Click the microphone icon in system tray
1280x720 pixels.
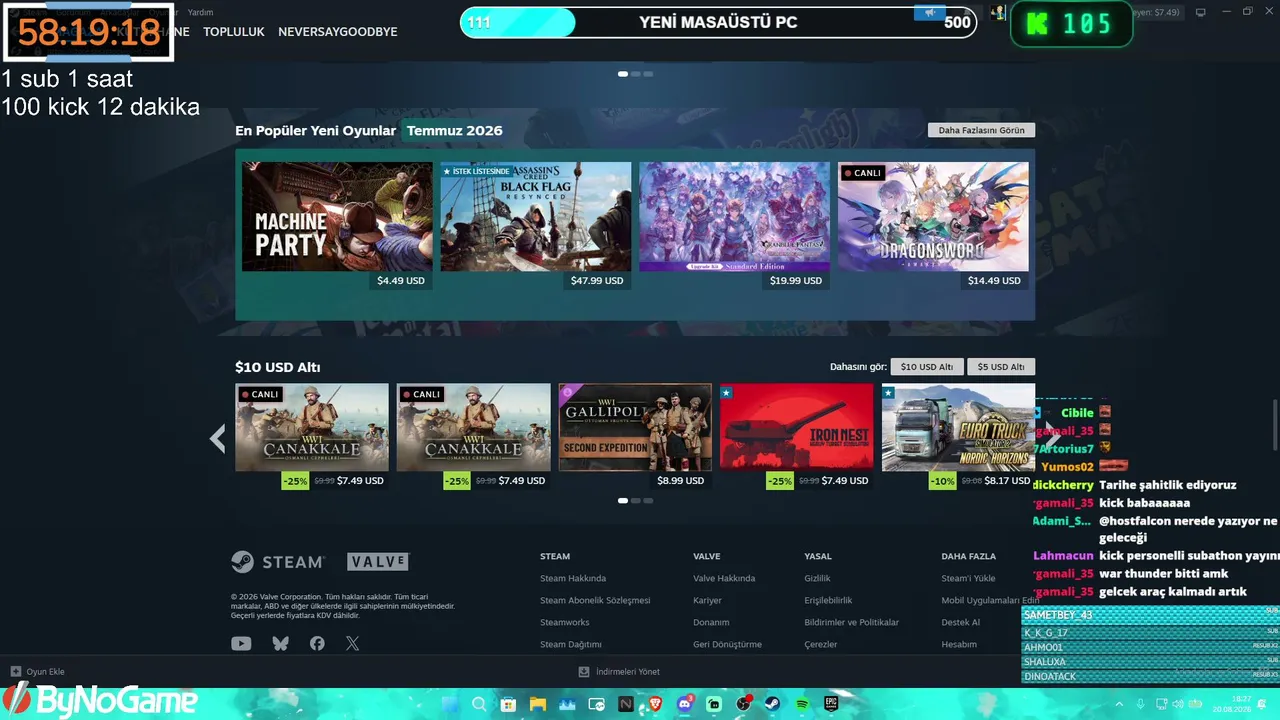pyautogui.click(x=1142, y=704)
